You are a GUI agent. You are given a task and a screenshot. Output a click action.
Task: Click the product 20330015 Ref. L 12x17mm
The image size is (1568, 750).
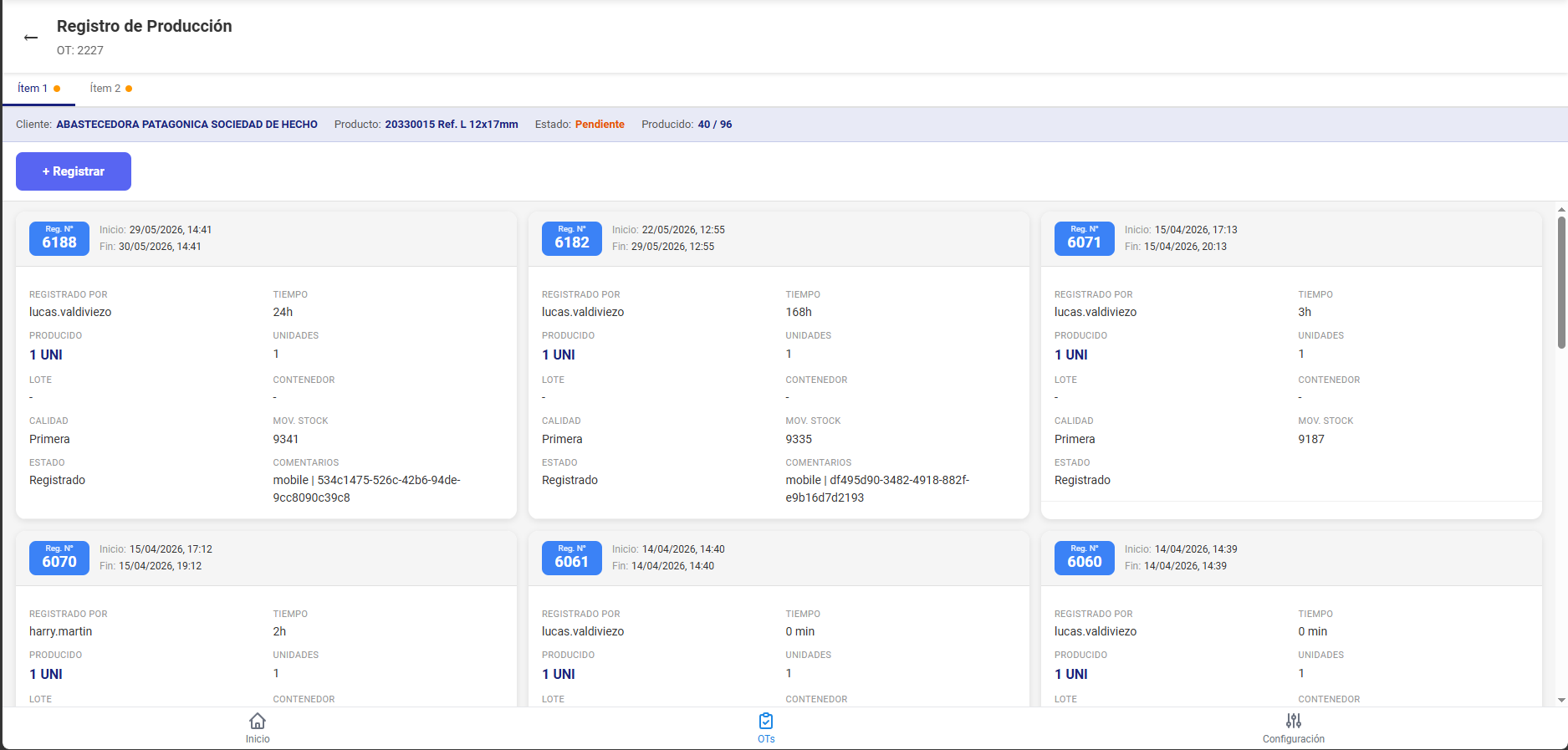(x=452, y=125)
